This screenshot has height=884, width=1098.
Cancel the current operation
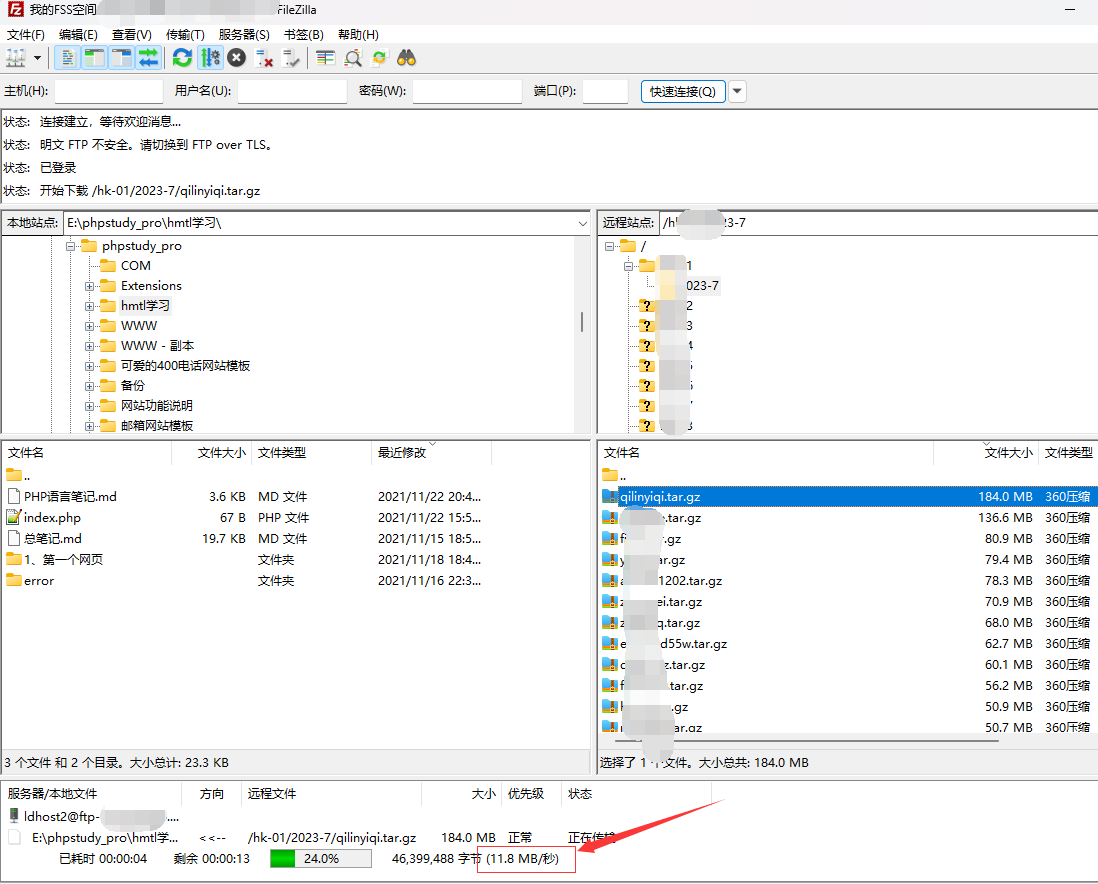[237, 58]
